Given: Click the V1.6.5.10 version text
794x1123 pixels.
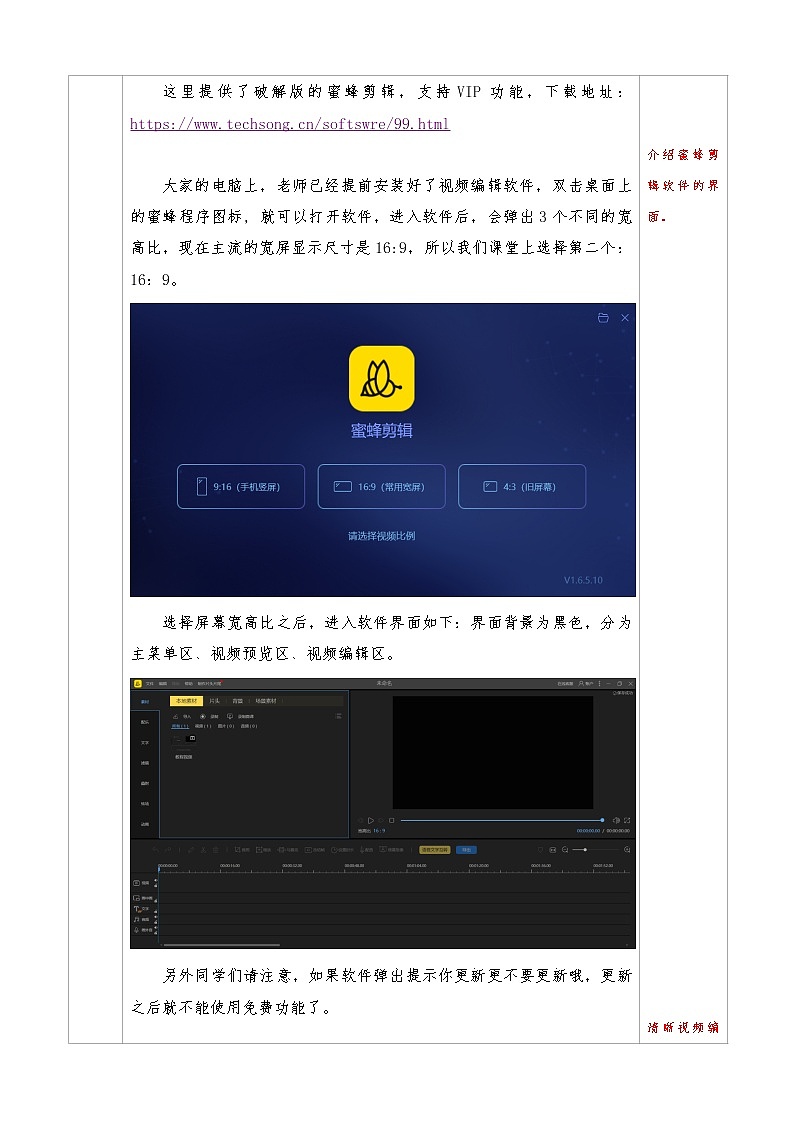Looking at the screenshot, I should click(x=583, y=580).
